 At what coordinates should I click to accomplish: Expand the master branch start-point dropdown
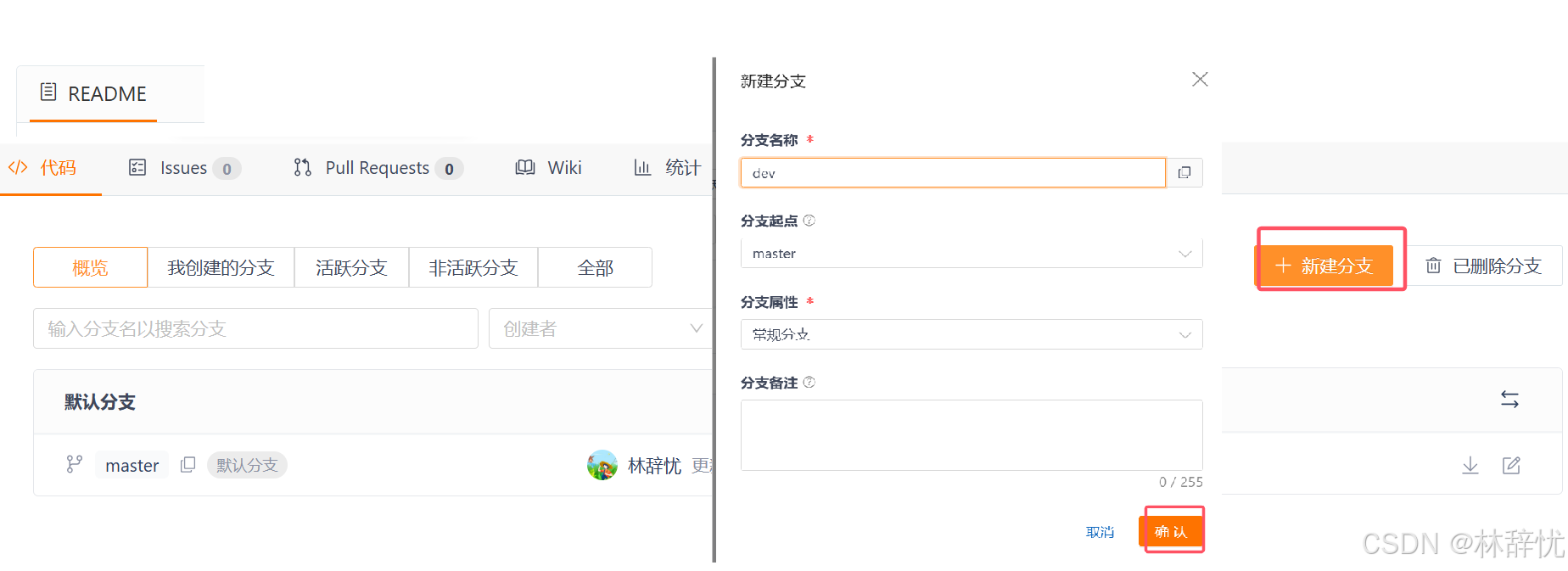click(x=971, y=254)
